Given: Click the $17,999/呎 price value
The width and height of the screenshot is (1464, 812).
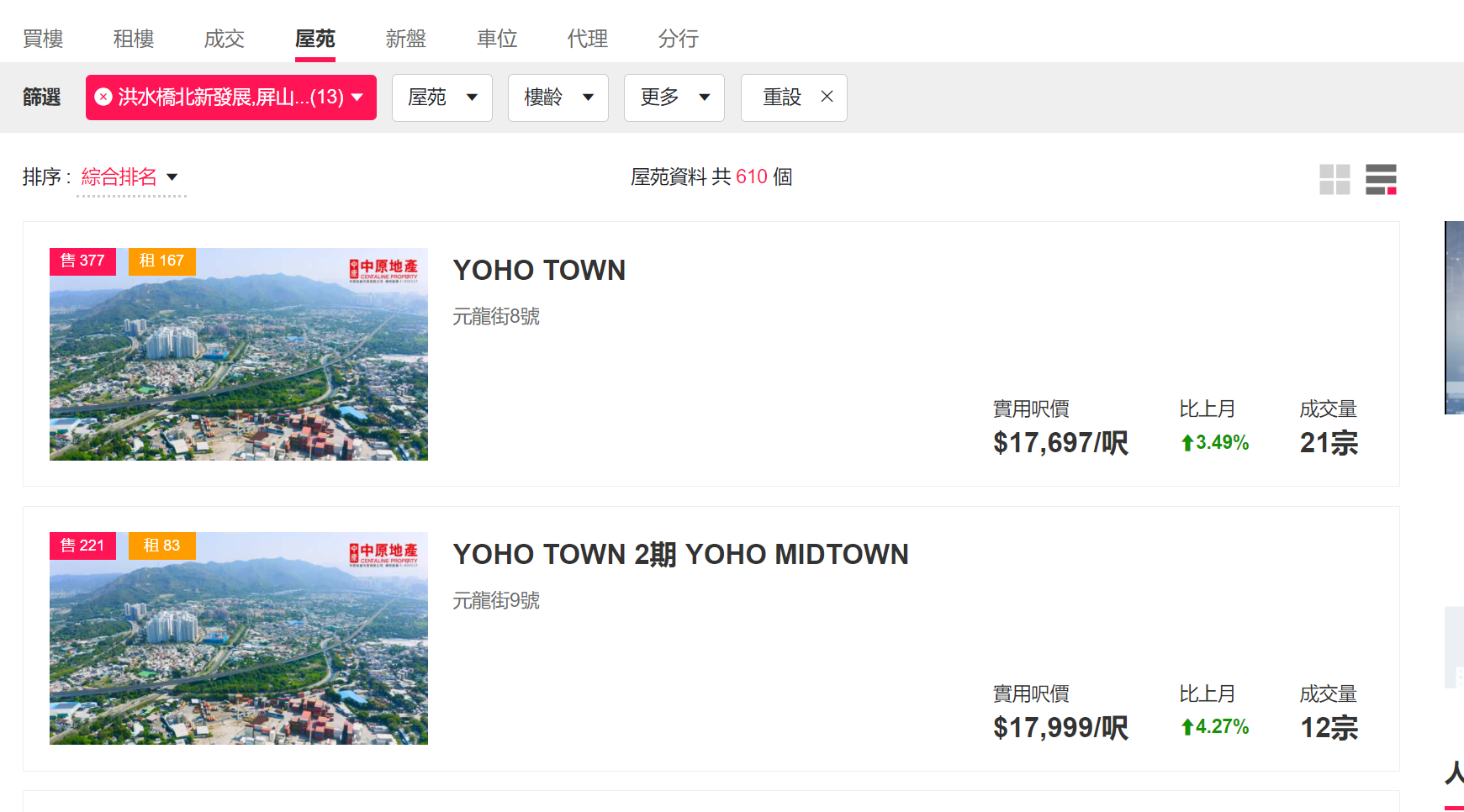Looking at the screenshot, I should click(1060, 728).
